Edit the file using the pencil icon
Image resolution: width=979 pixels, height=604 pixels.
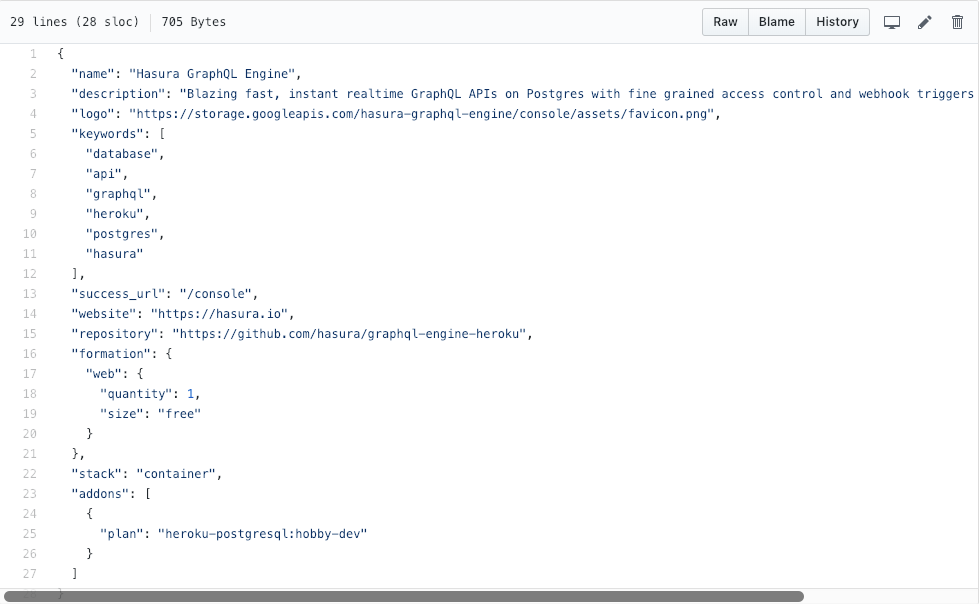tap(924, 21)
